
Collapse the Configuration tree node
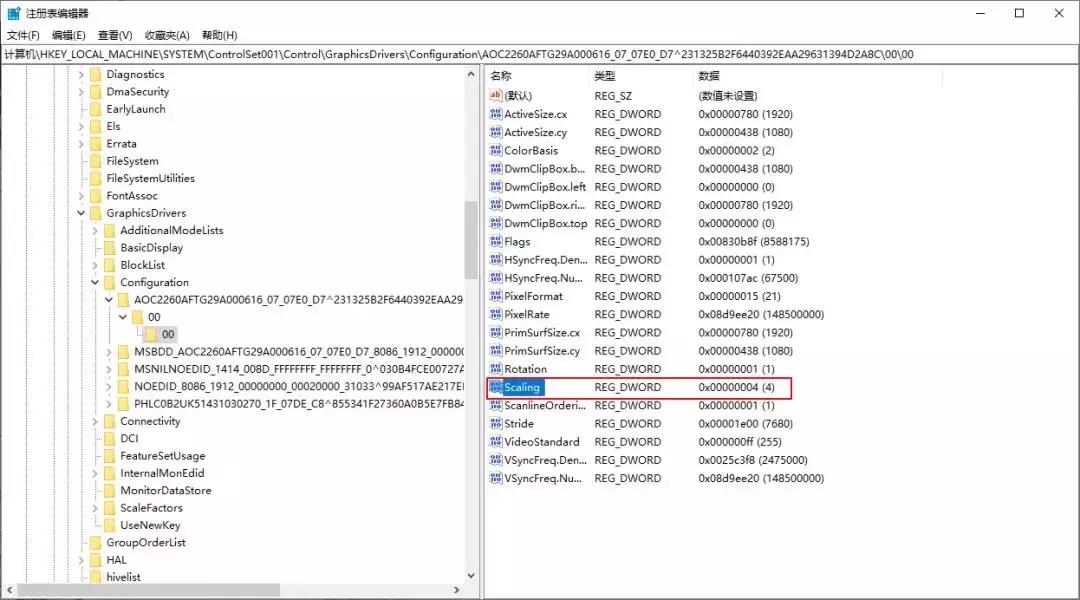pos(96,282)
